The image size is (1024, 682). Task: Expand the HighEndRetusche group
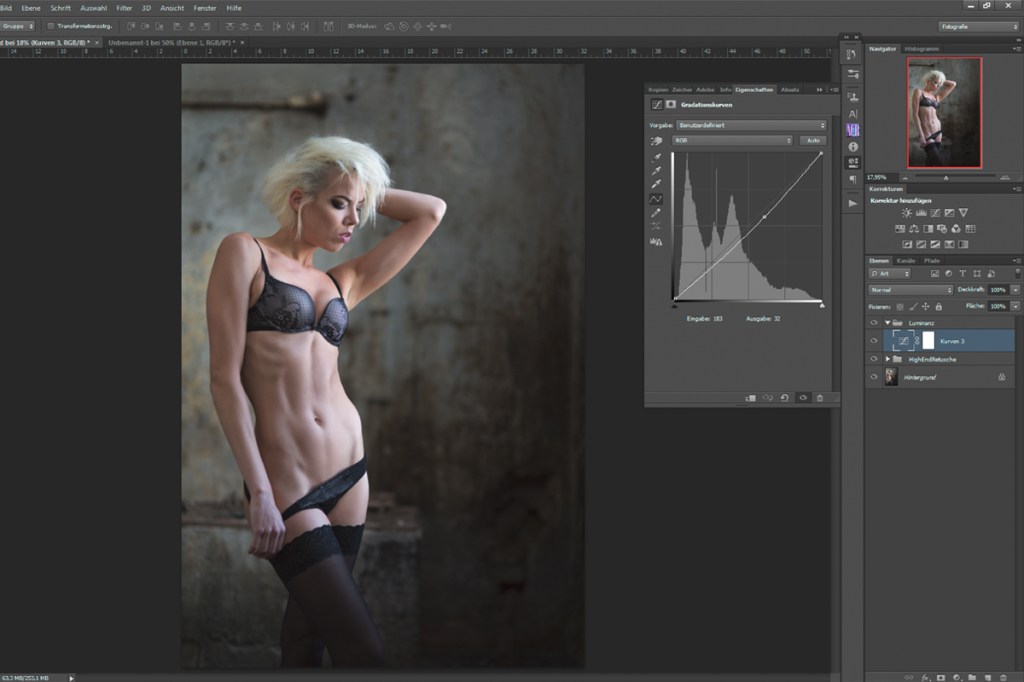(887, 359)
